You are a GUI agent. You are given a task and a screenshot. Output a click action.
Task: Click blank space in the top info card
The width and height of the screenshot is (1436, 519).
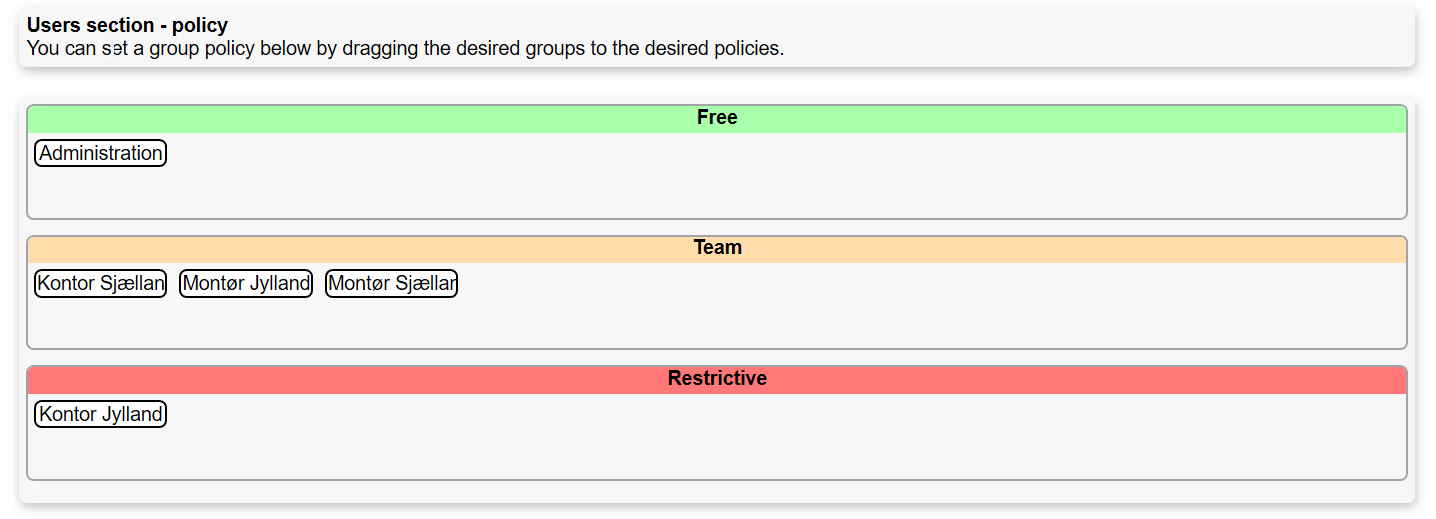[1100, 38]
